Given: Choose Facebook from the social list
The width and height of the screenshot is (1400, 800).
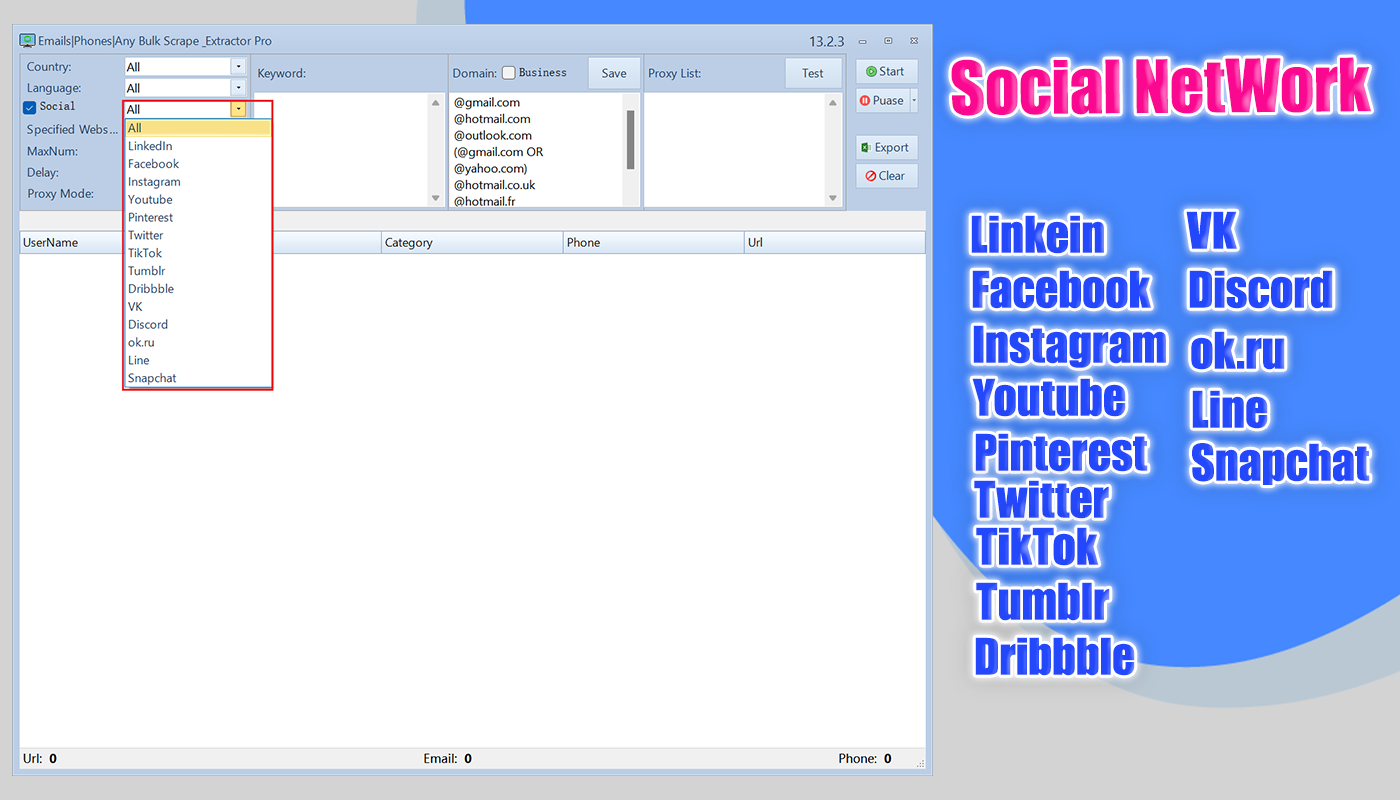Looking at the screenshot, I should coord(198,164).
